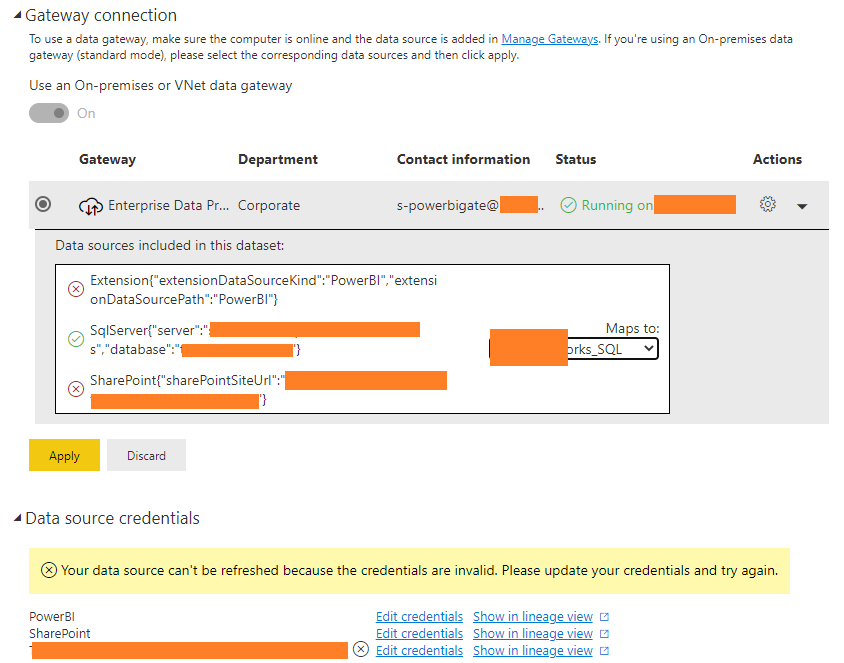Click the SharePoint credentials label
The width and height of the screenshot is (844, 663).
60,633
